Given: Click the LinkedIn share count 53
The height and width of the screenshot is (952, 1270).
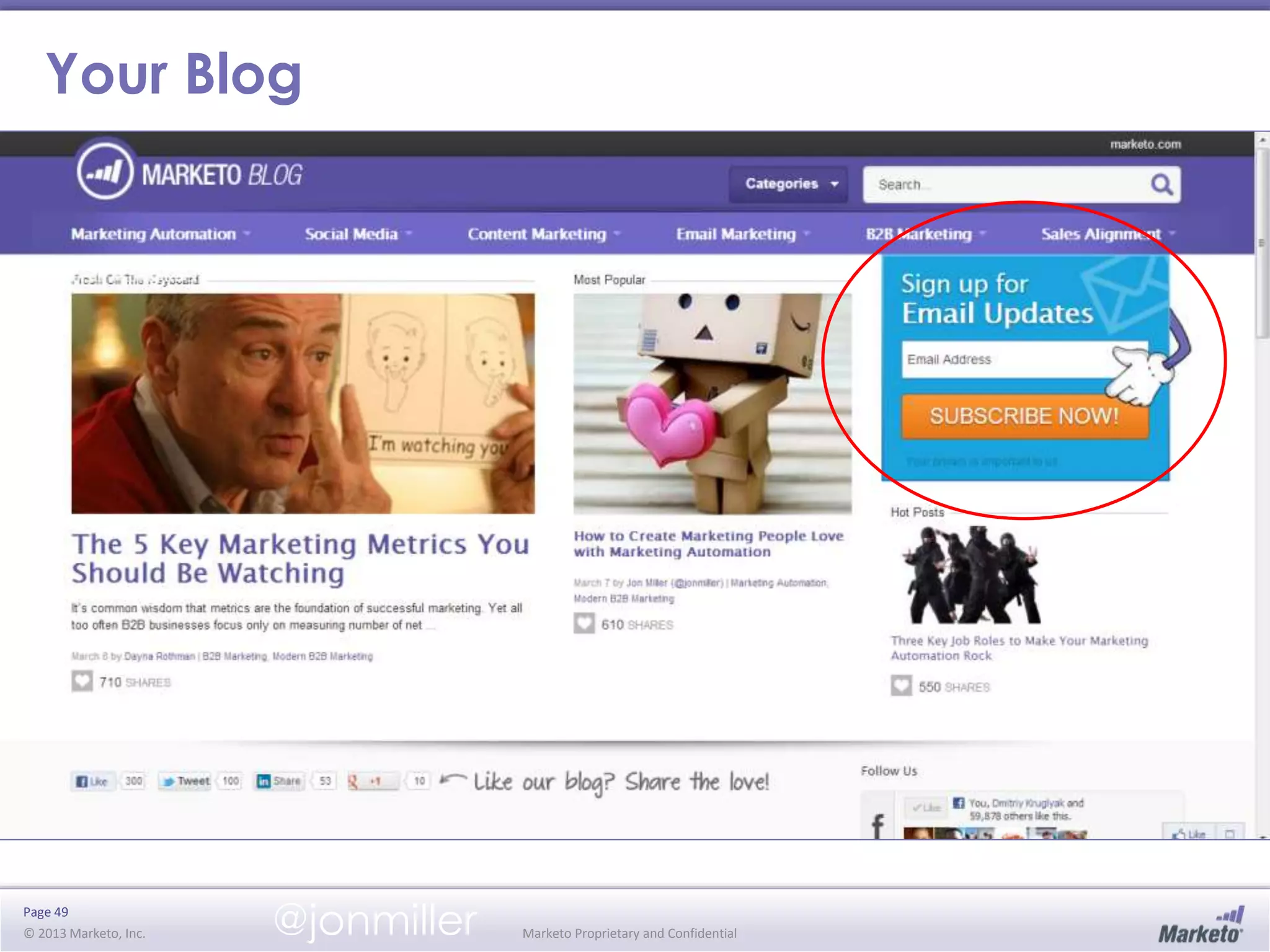Looking at the screenshot, I should (325, 781).
